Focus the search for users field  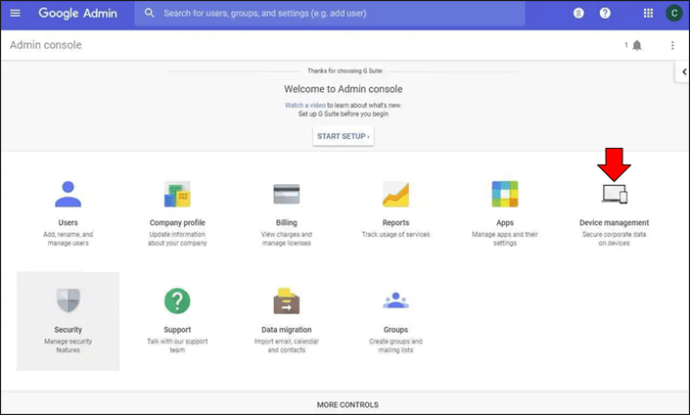click(330, 13)
